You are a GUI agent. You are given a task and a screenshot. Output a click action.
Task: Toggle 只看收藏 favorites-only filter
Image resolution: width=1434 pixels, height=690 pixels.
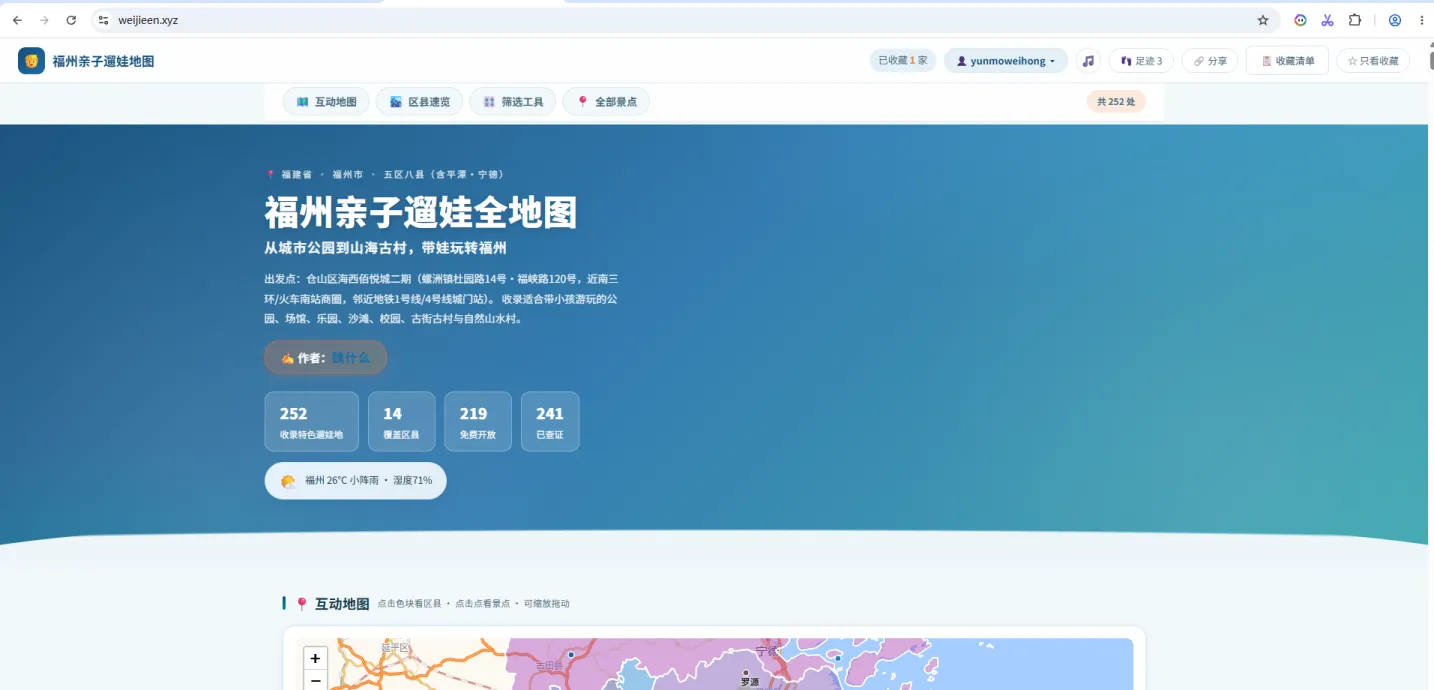pyautogui.click(x=1373, y=61)
